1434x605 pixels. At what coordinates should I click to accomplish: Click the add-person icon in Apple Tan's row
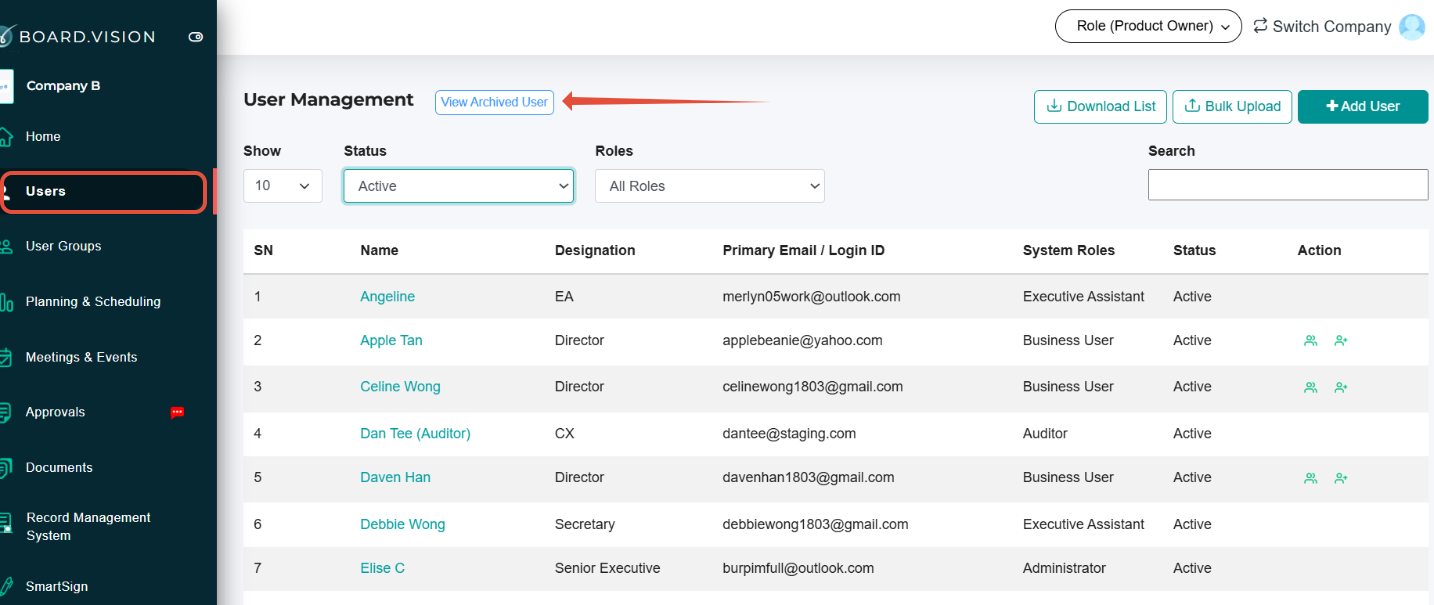(x=1341, y=341)
